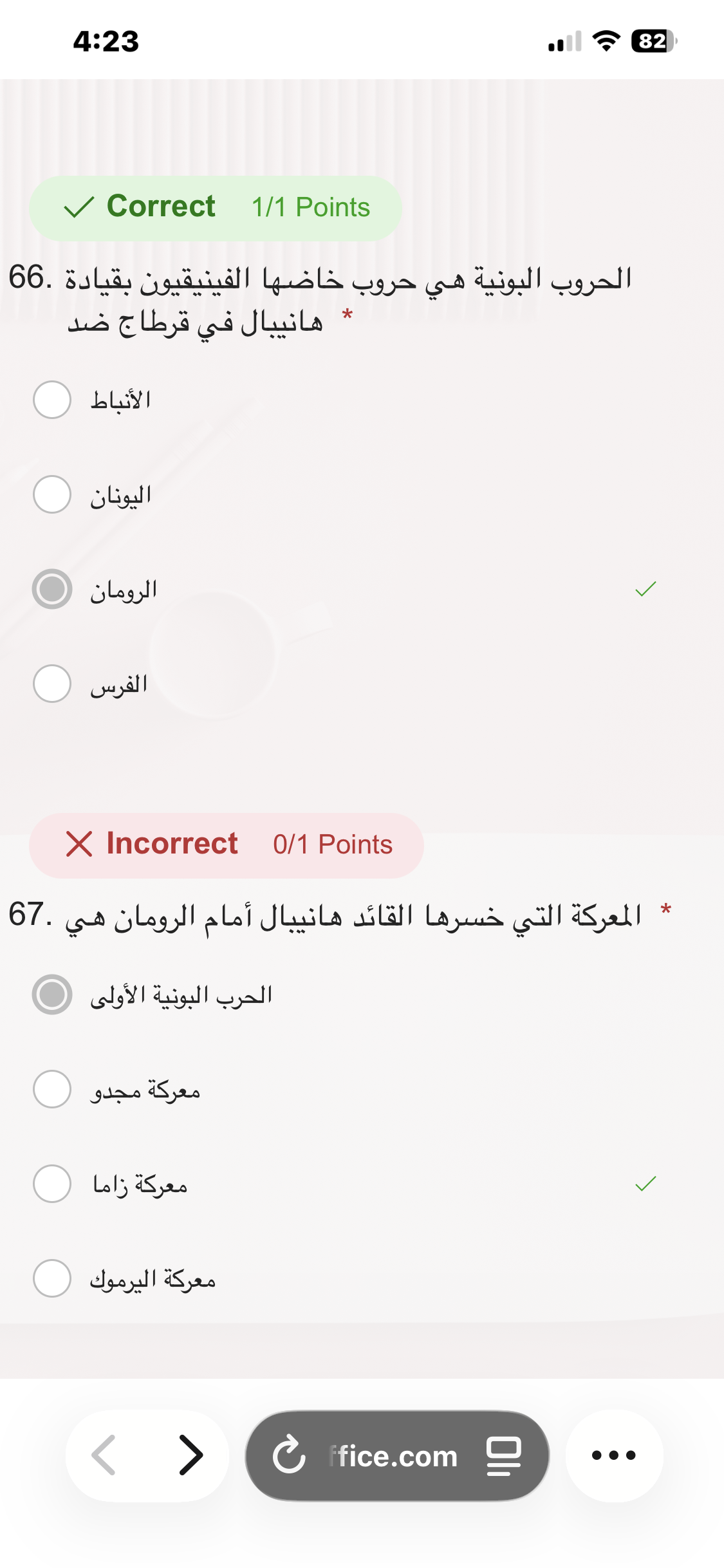Screen dimensions: 724x1568
Task: Reload the page with the refresh icon
Action: pyautogui.click(x=289, y=1455)
